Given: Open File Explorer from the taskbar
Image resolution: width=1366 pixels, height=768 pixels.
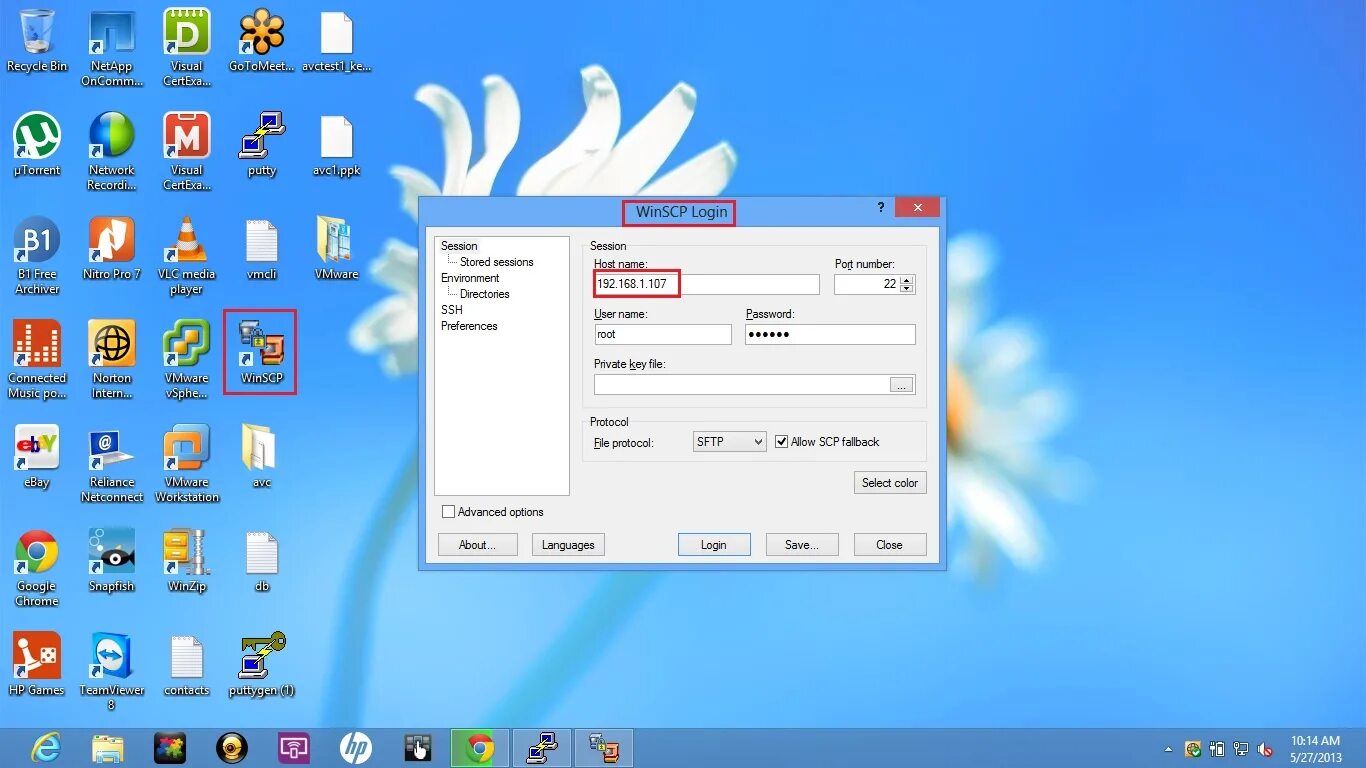Looking at the screenshot, I should click(x=108, y=748).
